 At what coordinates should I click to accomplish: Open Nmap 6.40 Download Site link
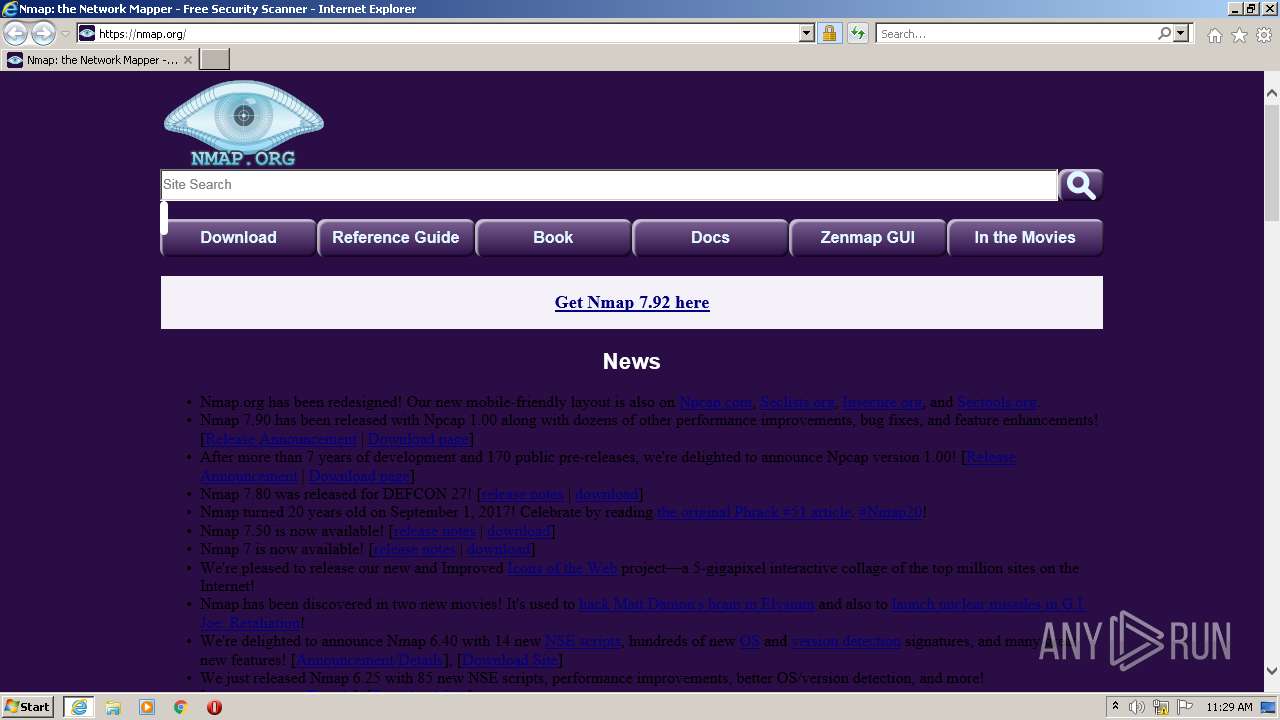click(510, 660)
